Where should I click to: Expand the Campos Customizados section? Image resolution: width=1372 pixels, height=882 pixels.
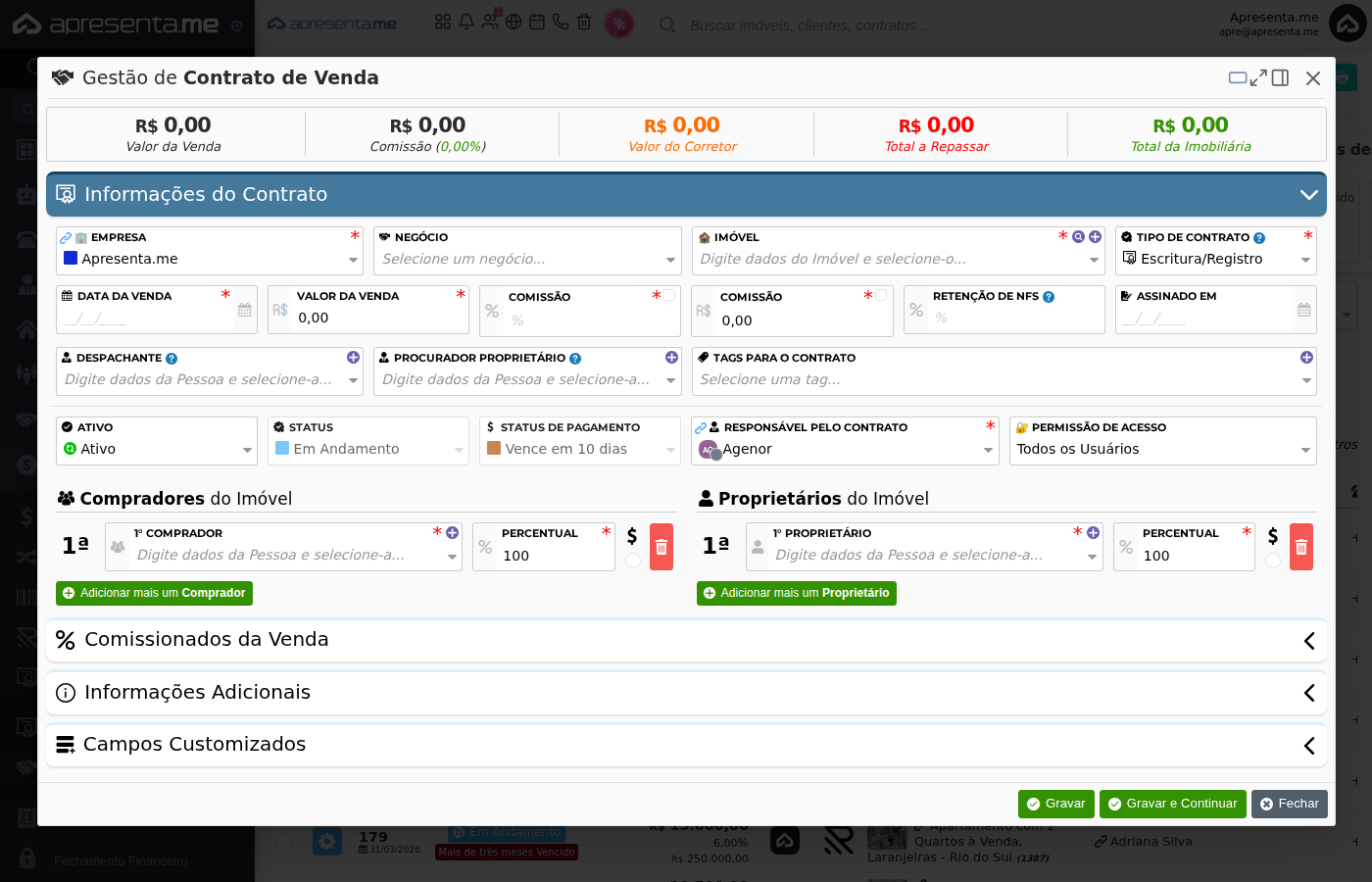686,745
